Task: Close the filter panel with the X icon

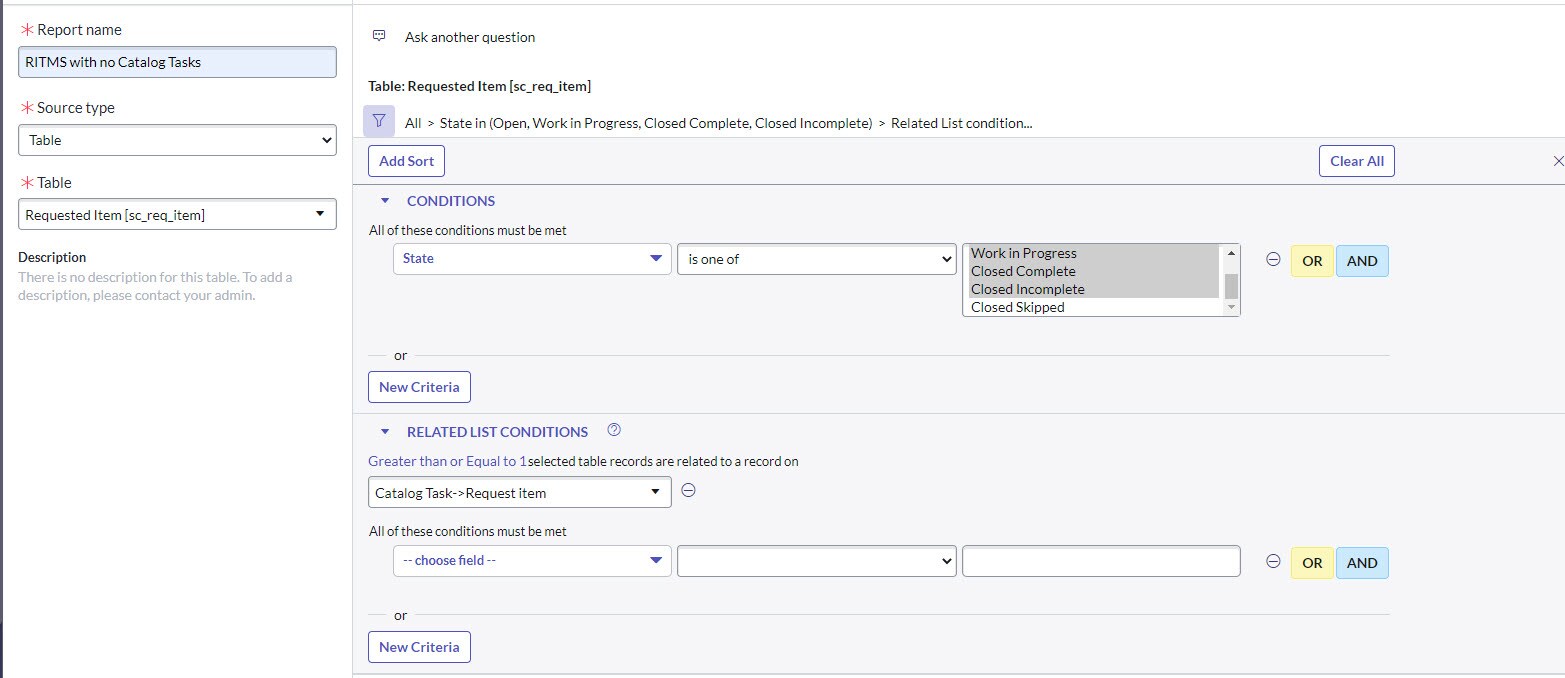Action: [x=1557, y=160]
